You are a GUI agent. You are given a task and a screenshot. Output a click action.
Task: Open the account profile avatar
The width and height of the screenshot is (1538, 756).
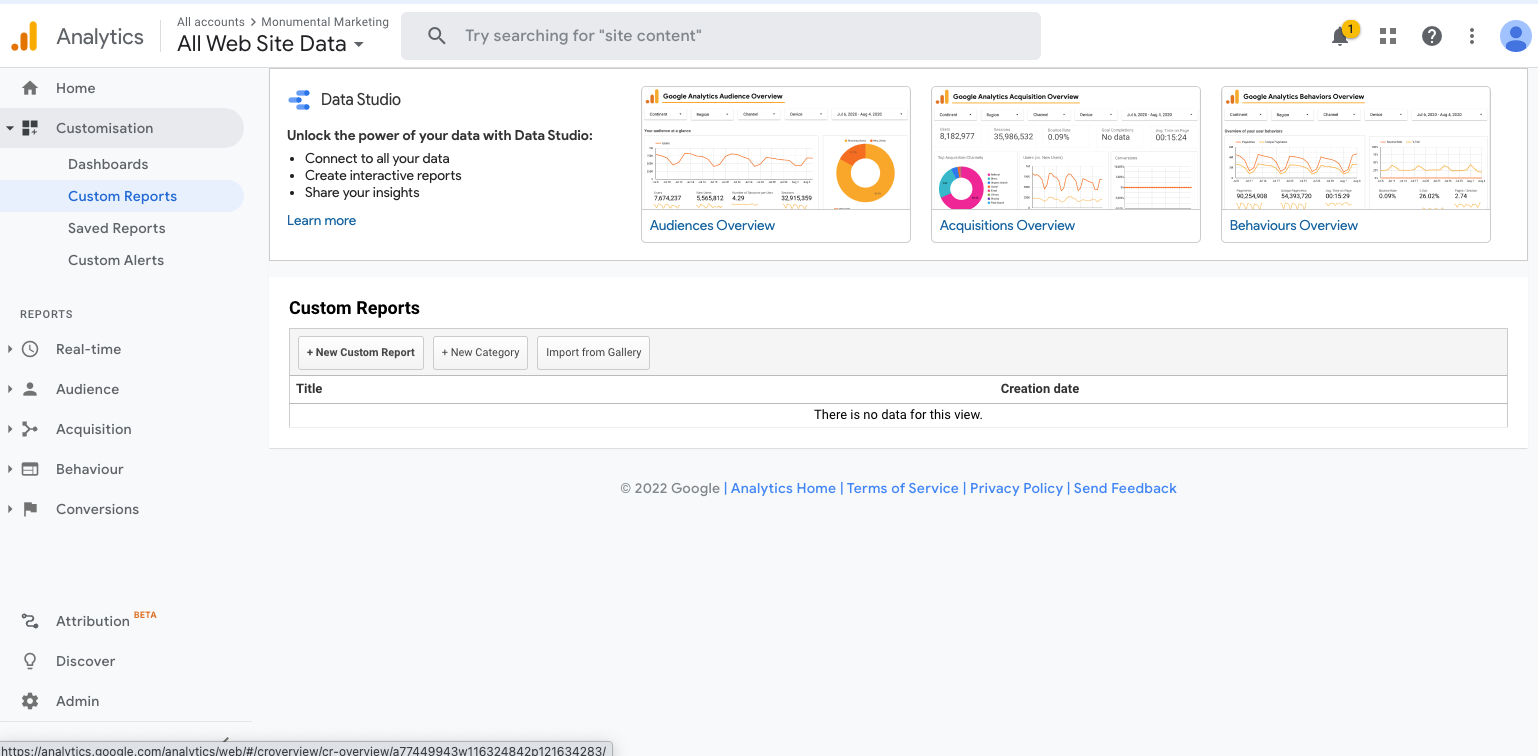click(1516, 36)
